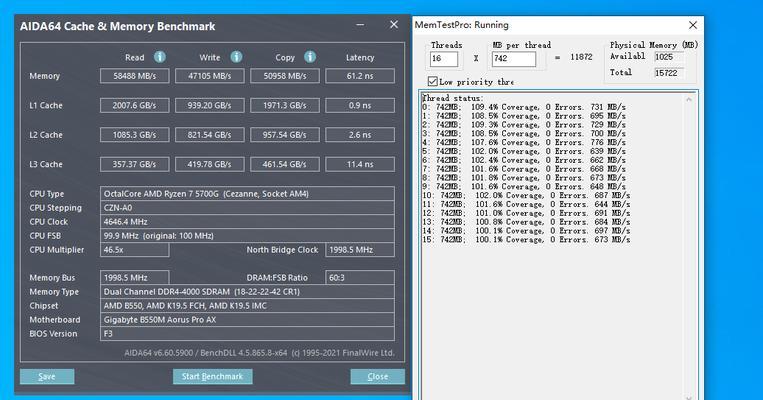The image size is (763, 400).
Task: Click the L3 Cache Read value 357.37 GB/s
Action: point(135,164)
